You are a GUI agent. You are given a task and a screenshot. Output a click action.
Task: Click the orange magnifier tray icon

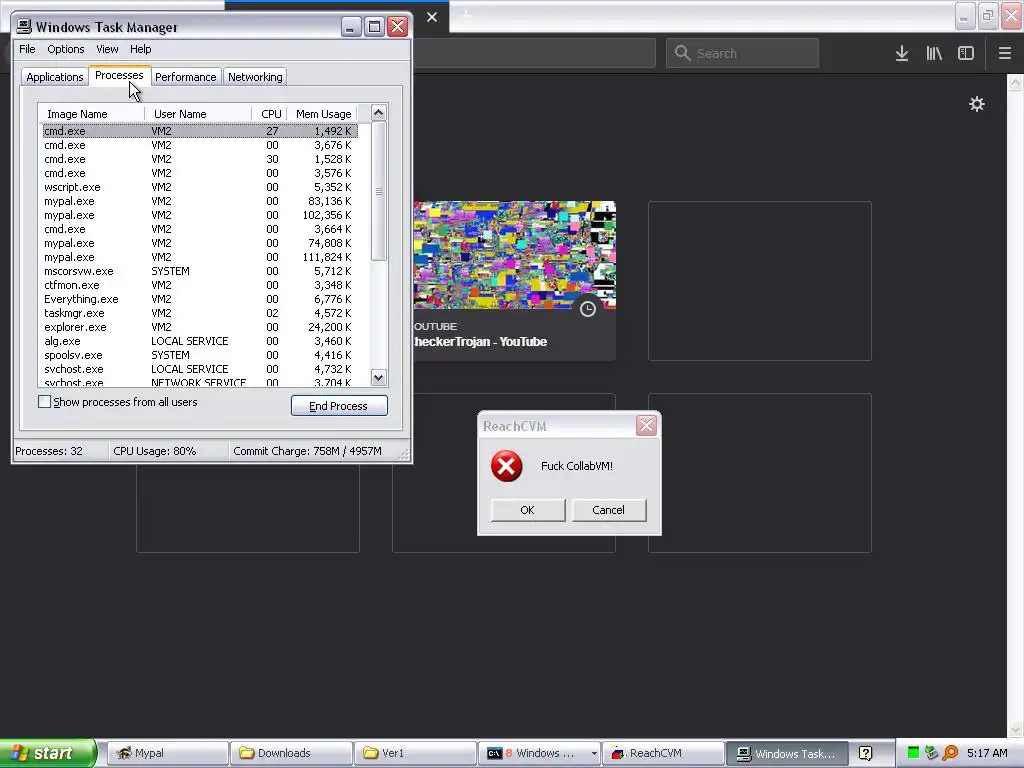[950, 753]
